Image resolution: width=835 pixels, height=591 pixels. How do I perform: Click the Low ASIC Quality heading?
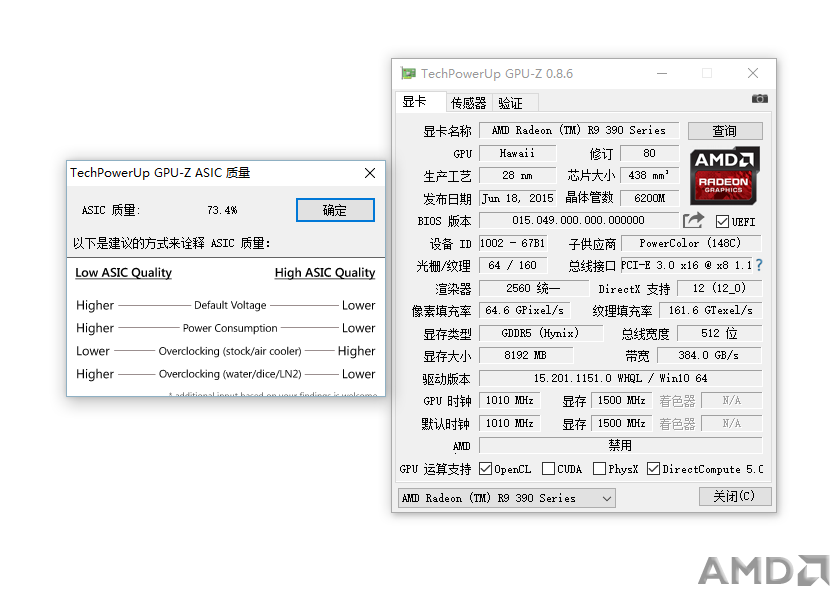(124, 273)
